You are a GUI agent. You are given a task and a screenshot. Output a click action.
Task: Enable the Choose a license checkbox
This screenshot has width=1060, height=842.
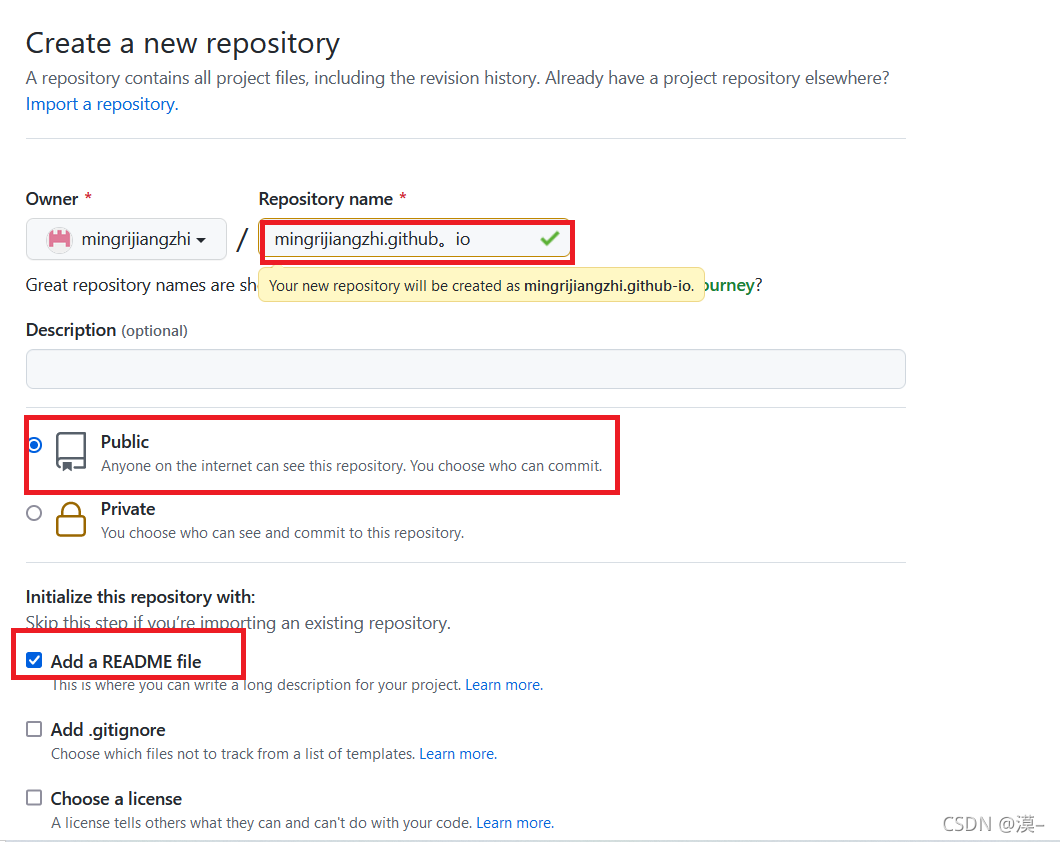tap(34, 798)
